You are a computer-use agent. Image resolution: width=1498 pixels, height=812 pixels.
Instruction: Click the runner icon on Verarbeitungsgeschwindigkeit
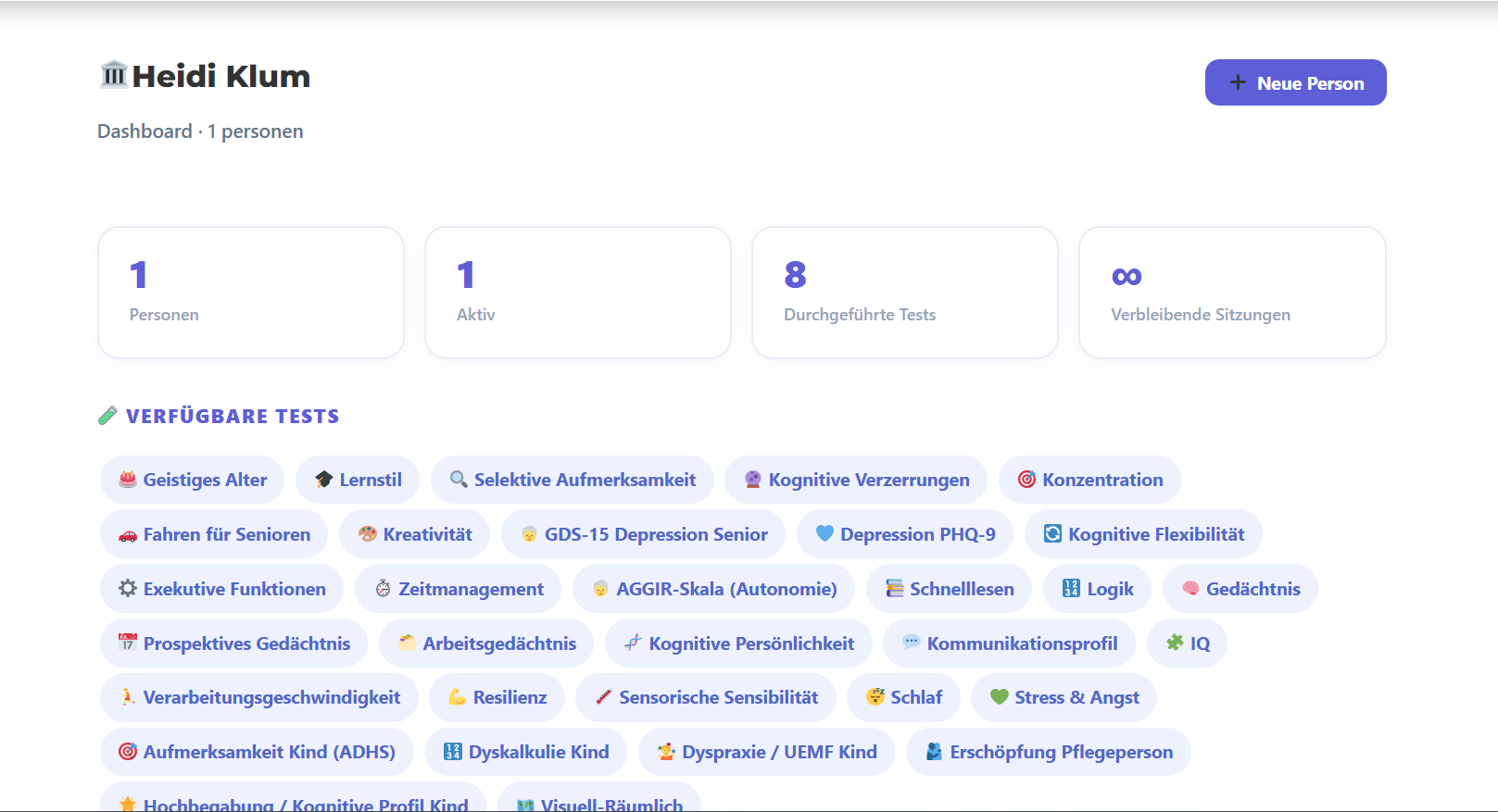128,697
